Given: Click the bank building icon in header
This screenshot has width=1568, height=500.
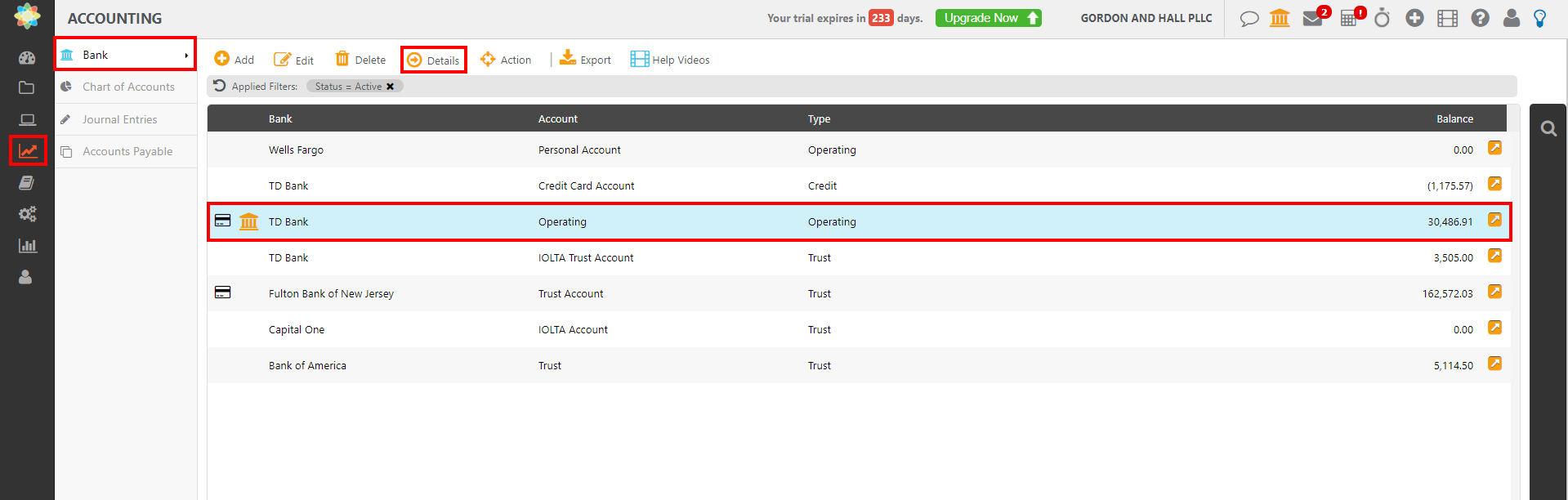Looking at the screenshot, I should 1280,18.
